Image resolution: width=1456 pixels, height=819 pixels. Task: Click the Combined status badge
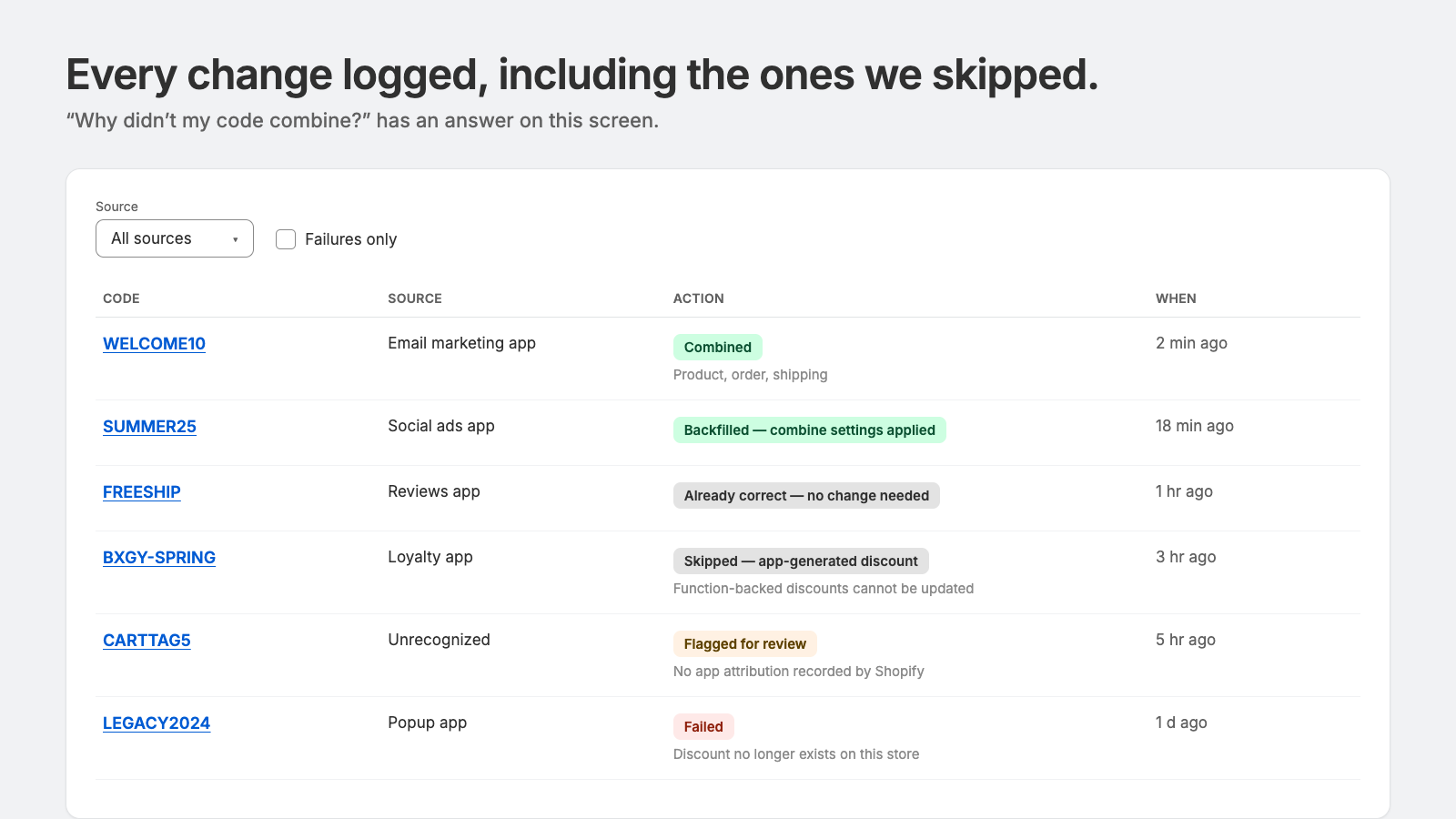717,348
